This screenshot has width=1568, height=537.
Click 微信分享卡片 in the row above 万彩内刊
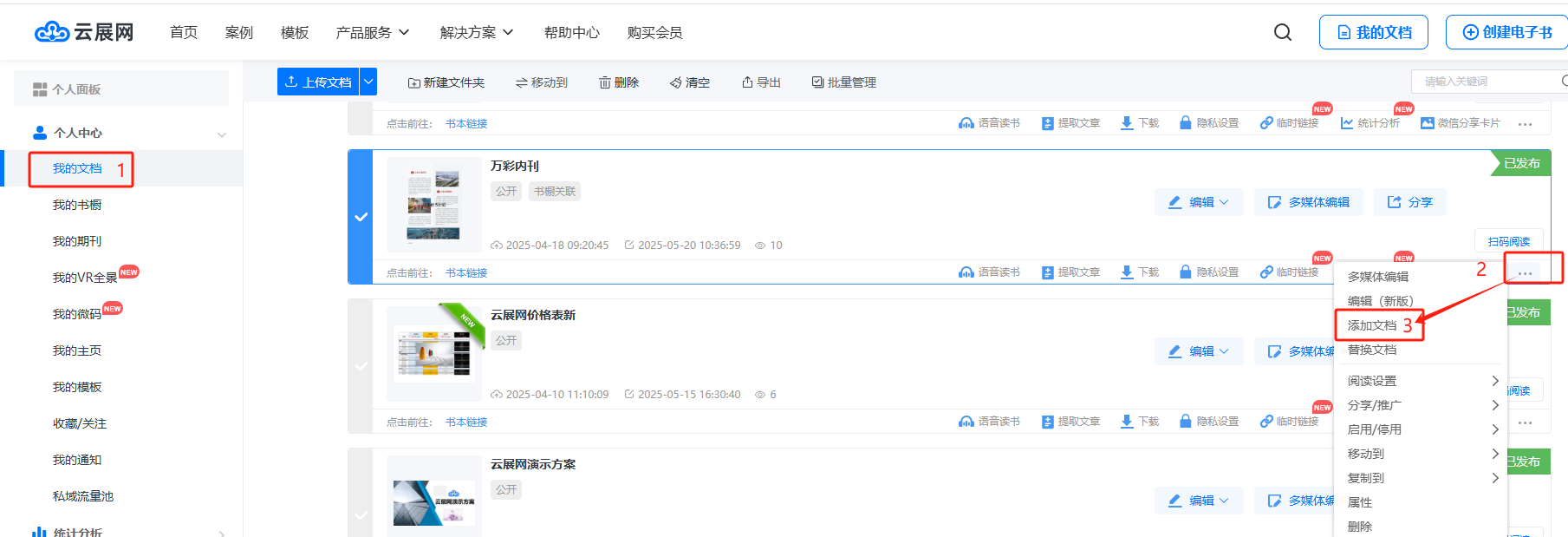coord(1460,123)
